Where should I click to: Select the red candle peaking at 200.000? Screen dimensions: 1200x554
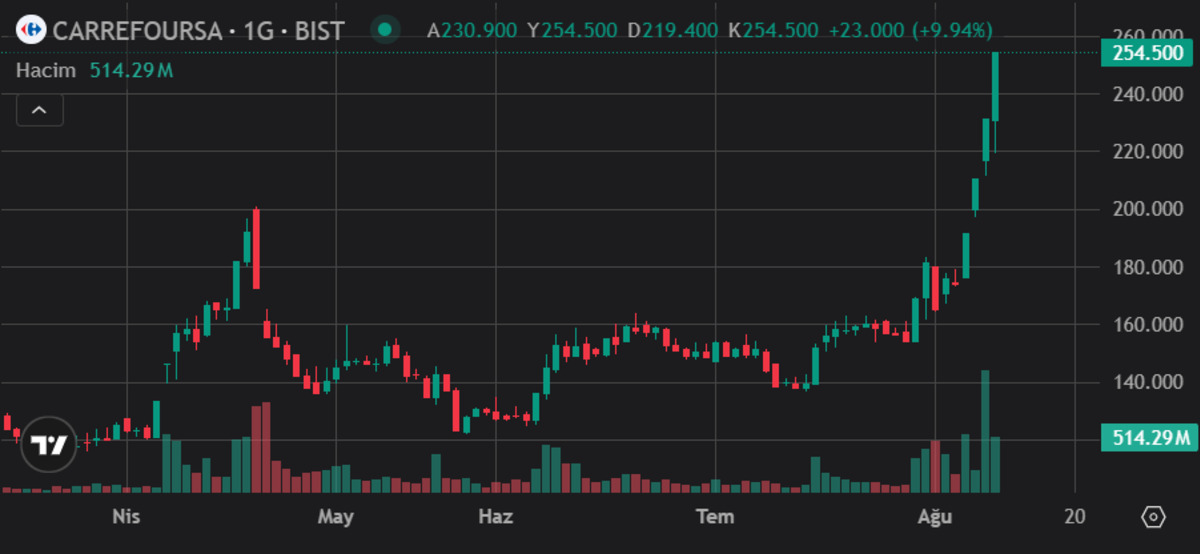(x=256, y=248)
